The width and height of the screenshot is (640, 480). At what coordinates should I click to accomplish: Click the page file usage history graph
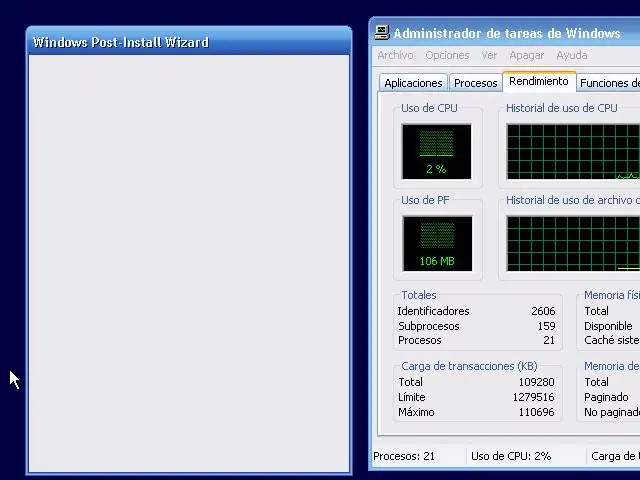click(573, 244)
